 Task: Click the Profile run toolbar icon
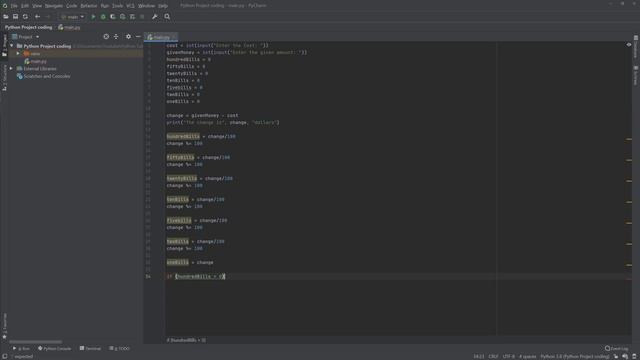pyautogui.click(x=123, y=17)
